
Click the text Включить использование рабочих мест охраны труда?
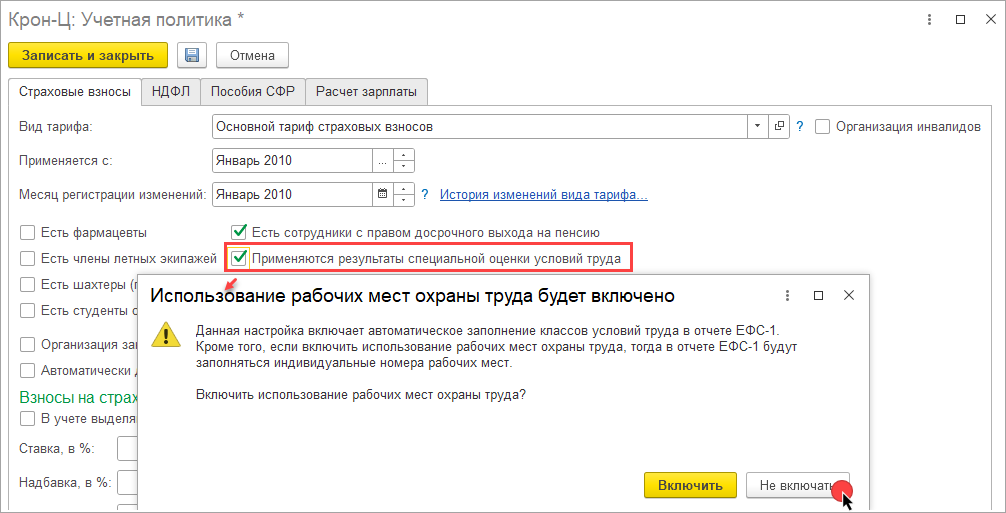click(x=360, y=394)
